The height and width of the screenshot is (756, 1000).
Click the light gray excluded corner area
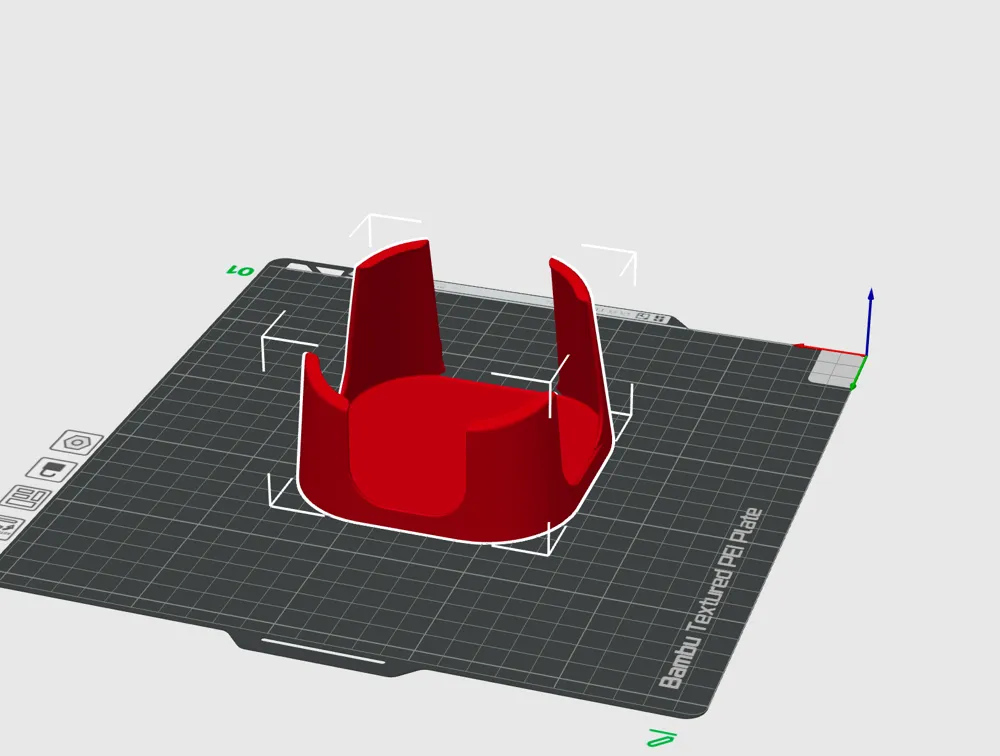tap(833, 368)
